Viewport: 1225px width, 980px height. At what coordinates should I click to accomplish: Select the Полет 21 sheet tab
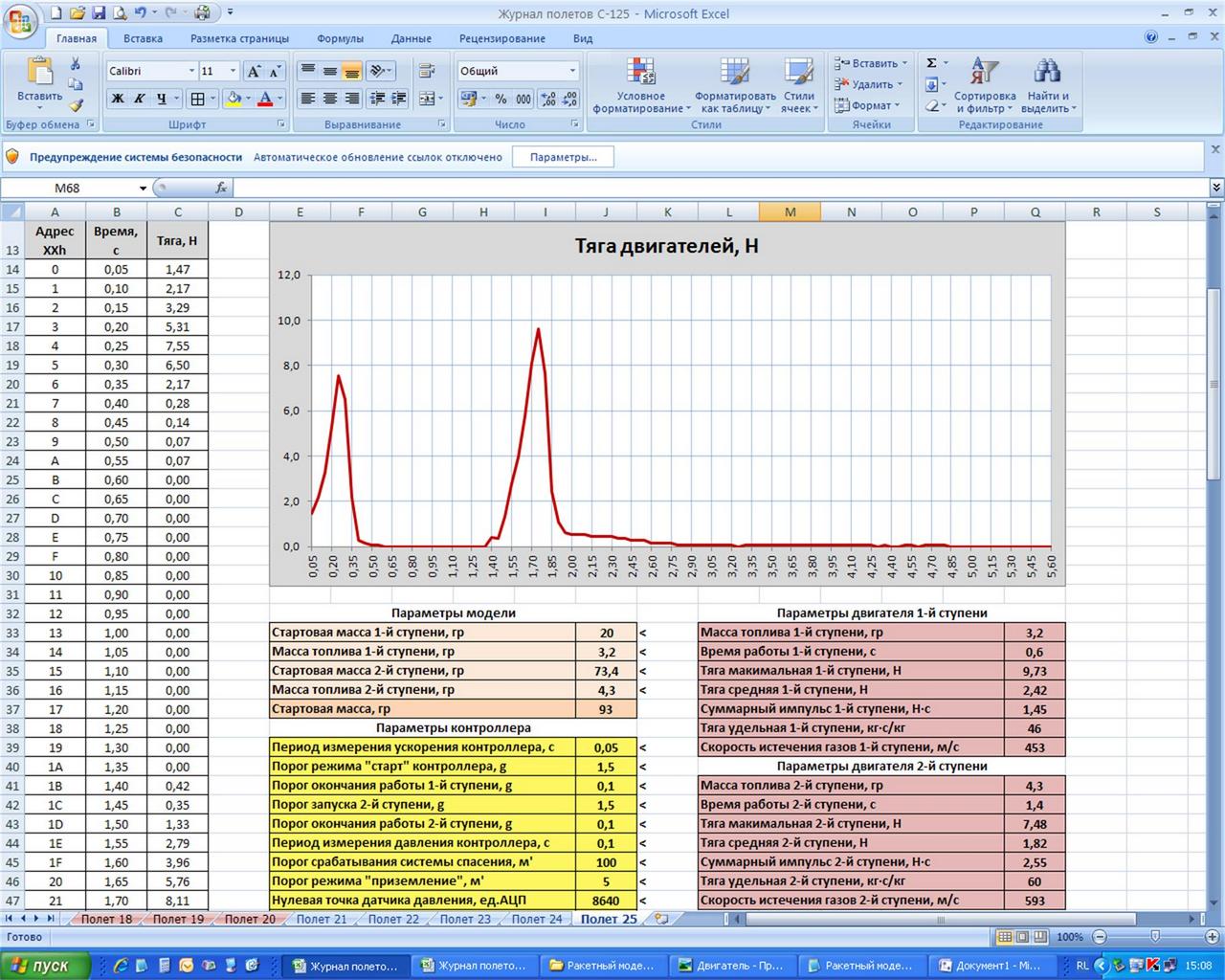[x=321, y=919]
